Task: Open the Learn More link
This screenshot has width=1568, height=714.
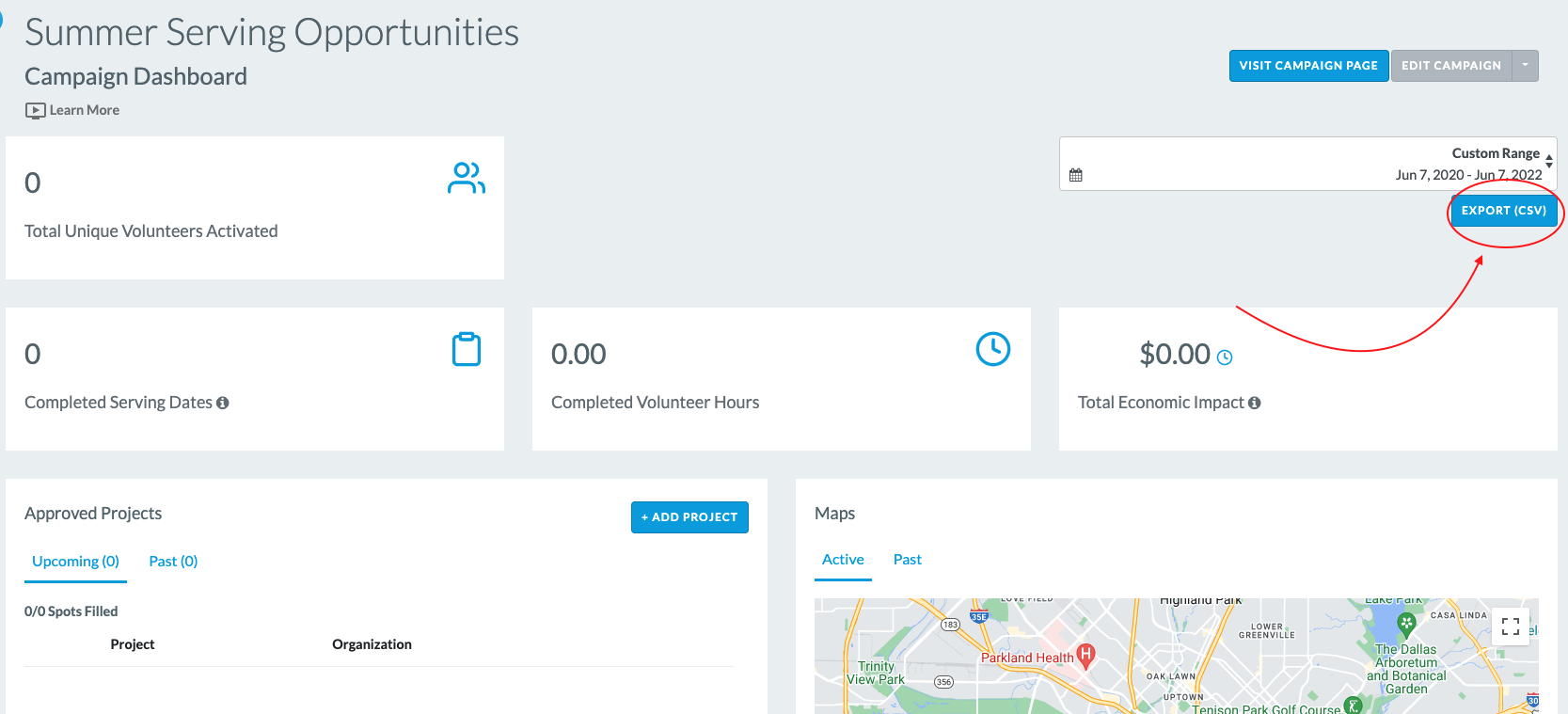Action: click(85, 110)
